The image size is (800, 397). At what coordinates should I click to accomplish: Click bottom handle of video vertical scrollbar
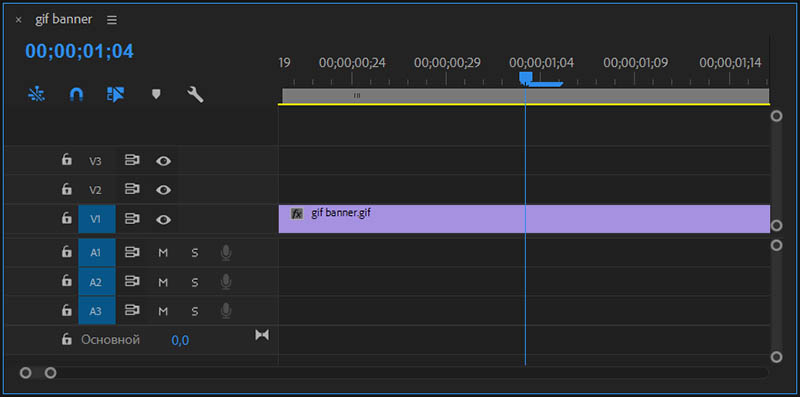[777, 226]
